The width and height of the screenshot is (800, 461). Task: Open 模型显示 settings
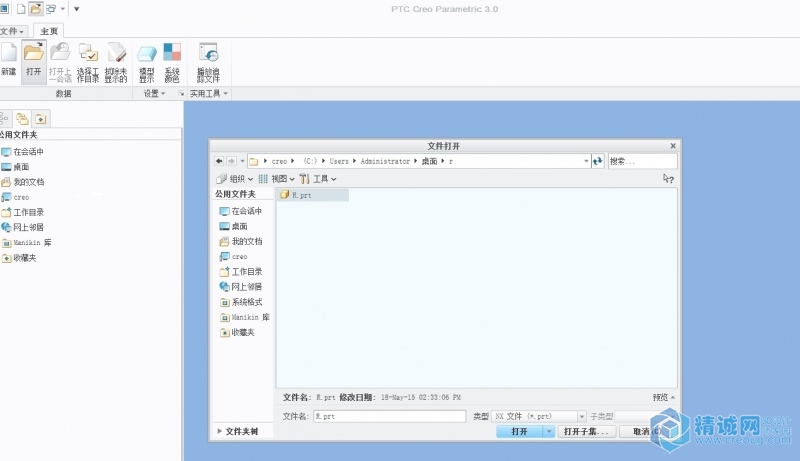point(147,62)
